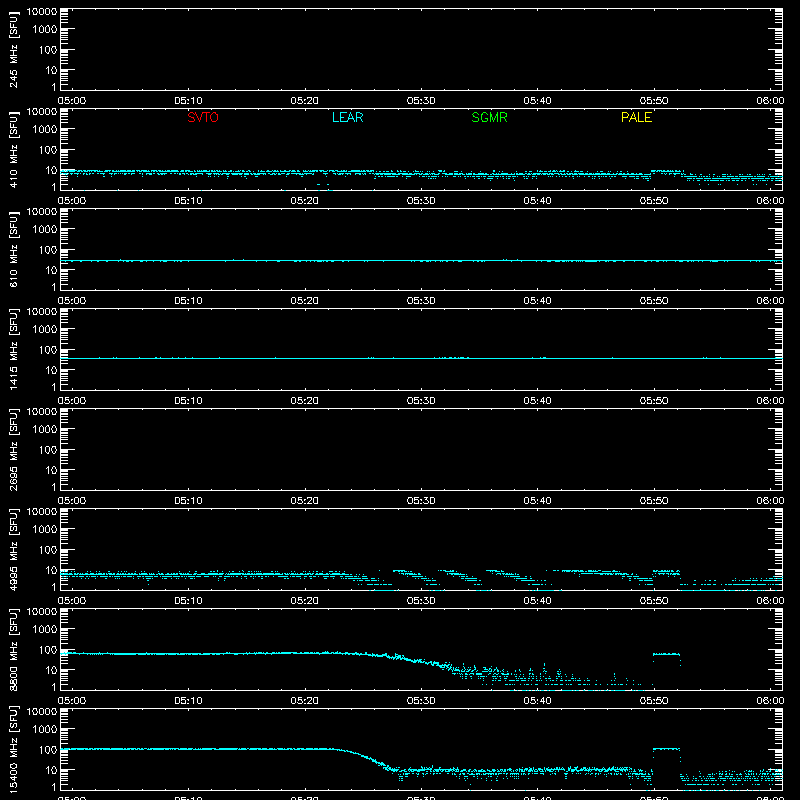
Task: Click the 100 tick label of the 8800 MHz panel
Action: click(48, 650)
